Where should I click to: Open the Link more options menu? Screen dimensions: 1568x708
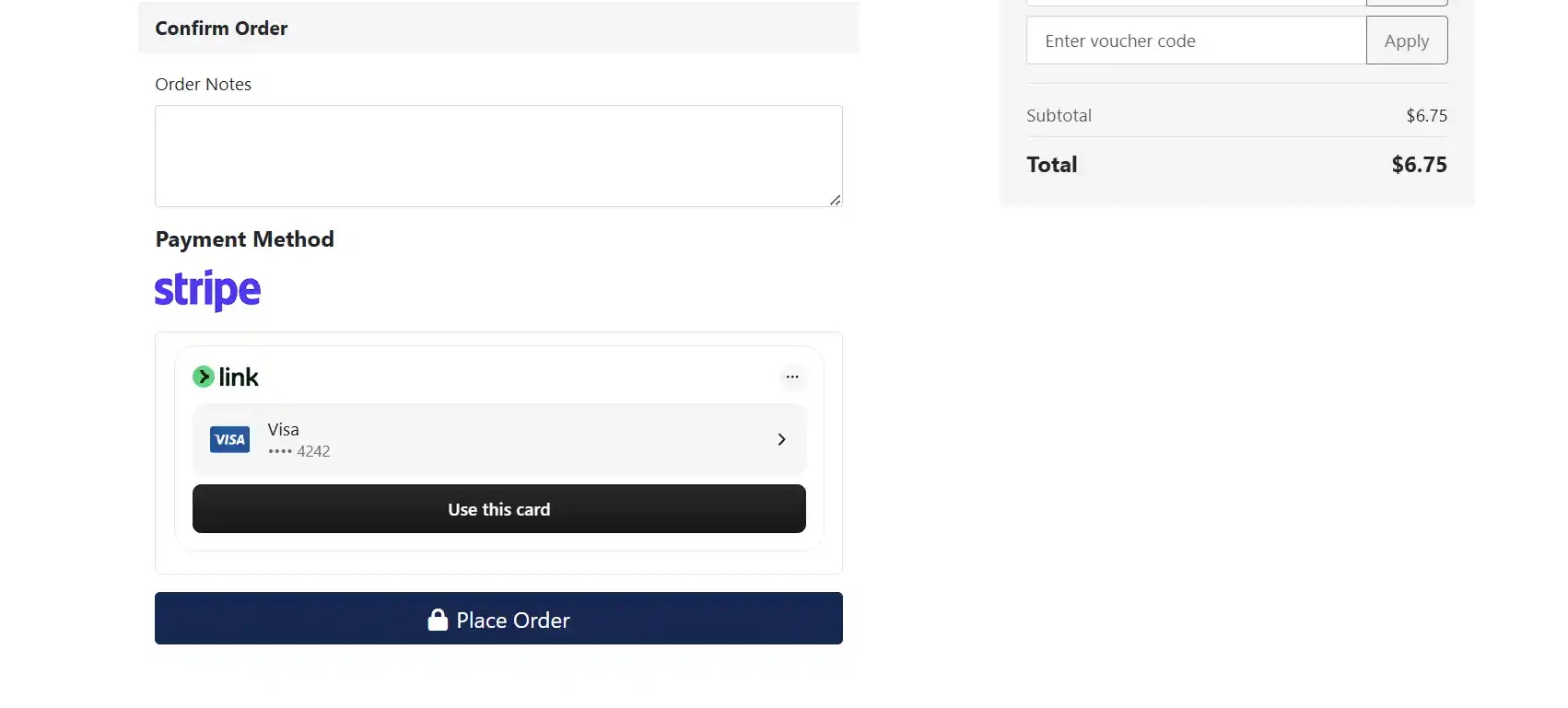792,377
